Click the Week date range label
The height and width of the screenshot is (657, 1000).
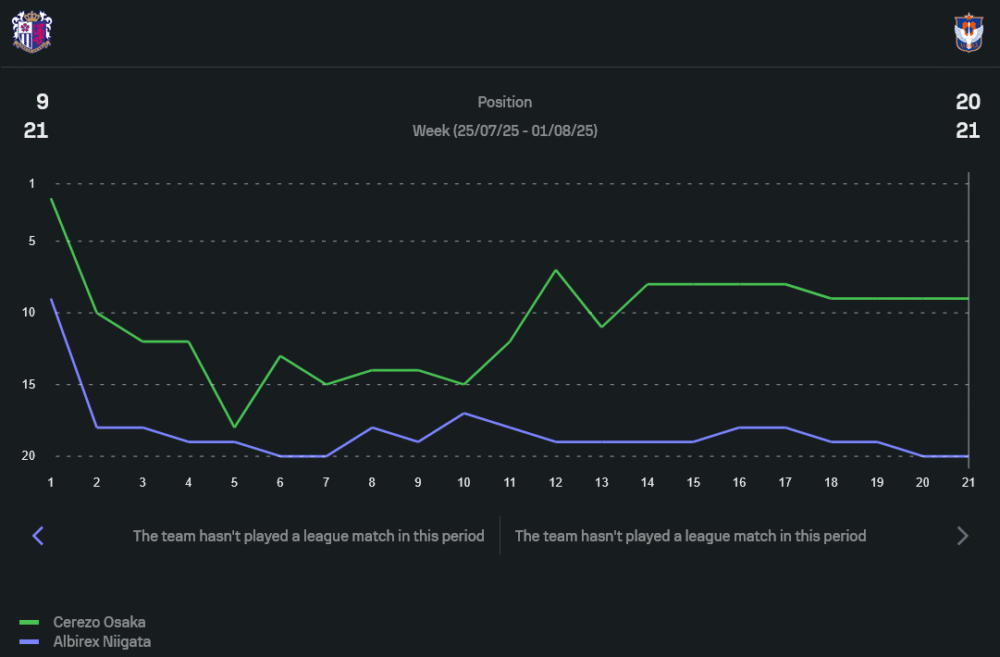pyautogui.click(x=505, y=131)
